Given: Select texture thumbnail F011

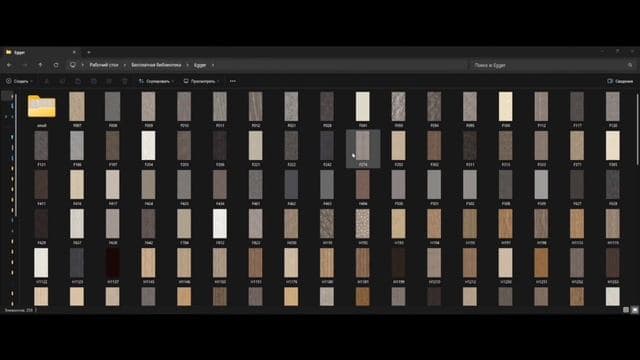Looking at the screenshot, I should 220,107.
